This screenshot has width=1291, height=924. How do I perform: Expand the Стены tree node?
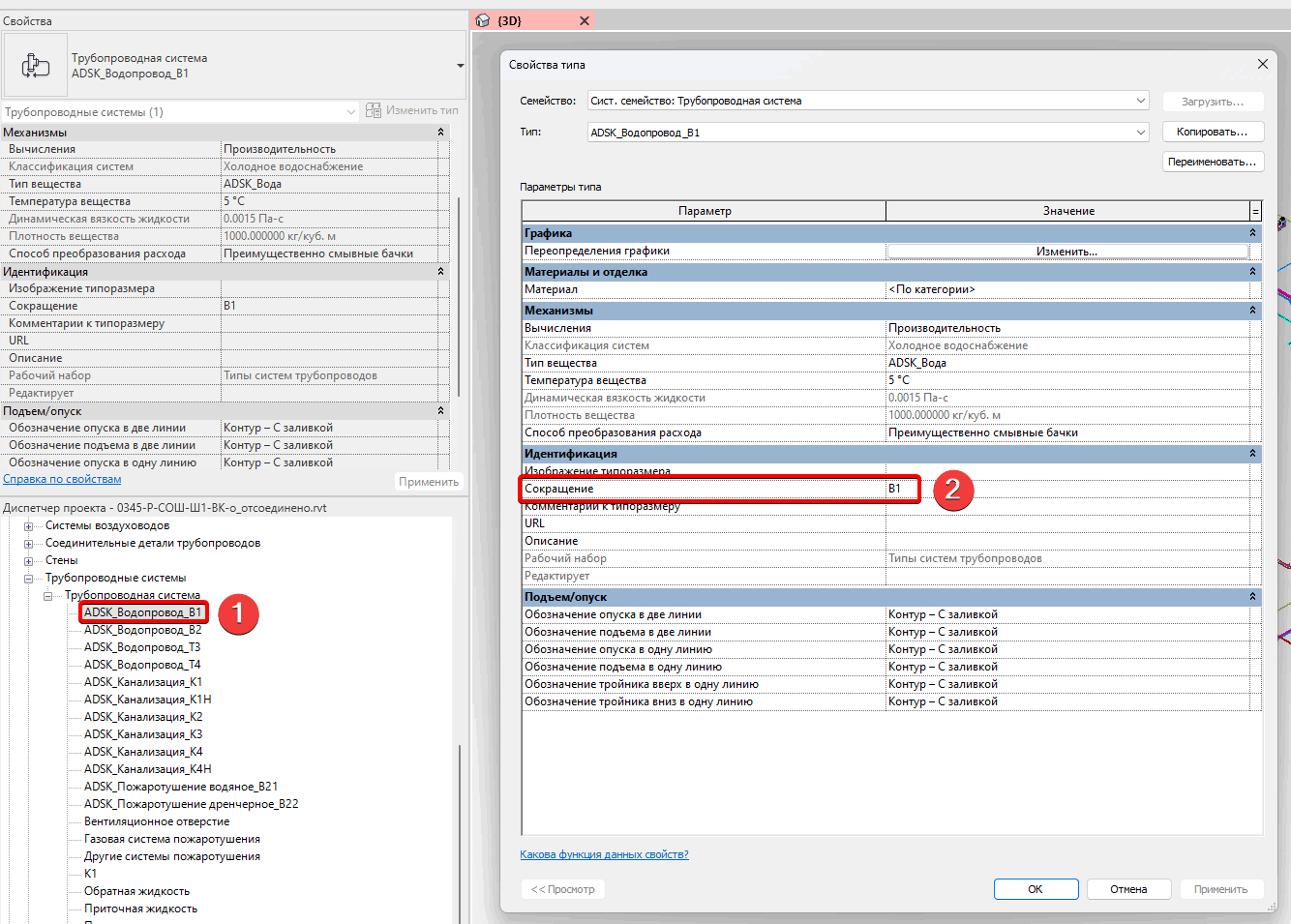(28, 561)
